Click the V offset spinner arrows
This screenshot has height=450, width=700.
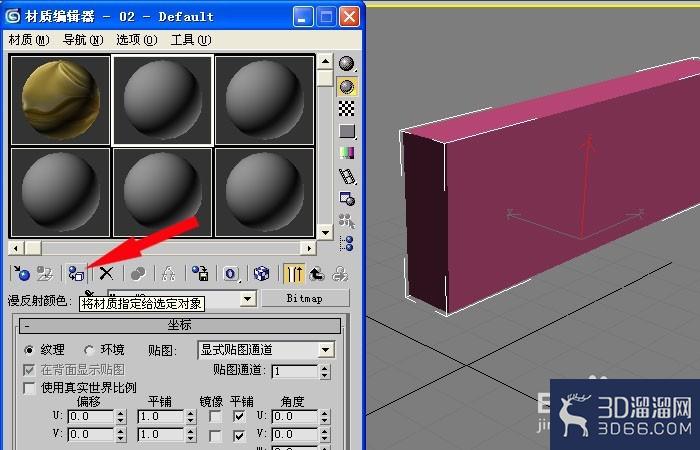click(121, 435)
